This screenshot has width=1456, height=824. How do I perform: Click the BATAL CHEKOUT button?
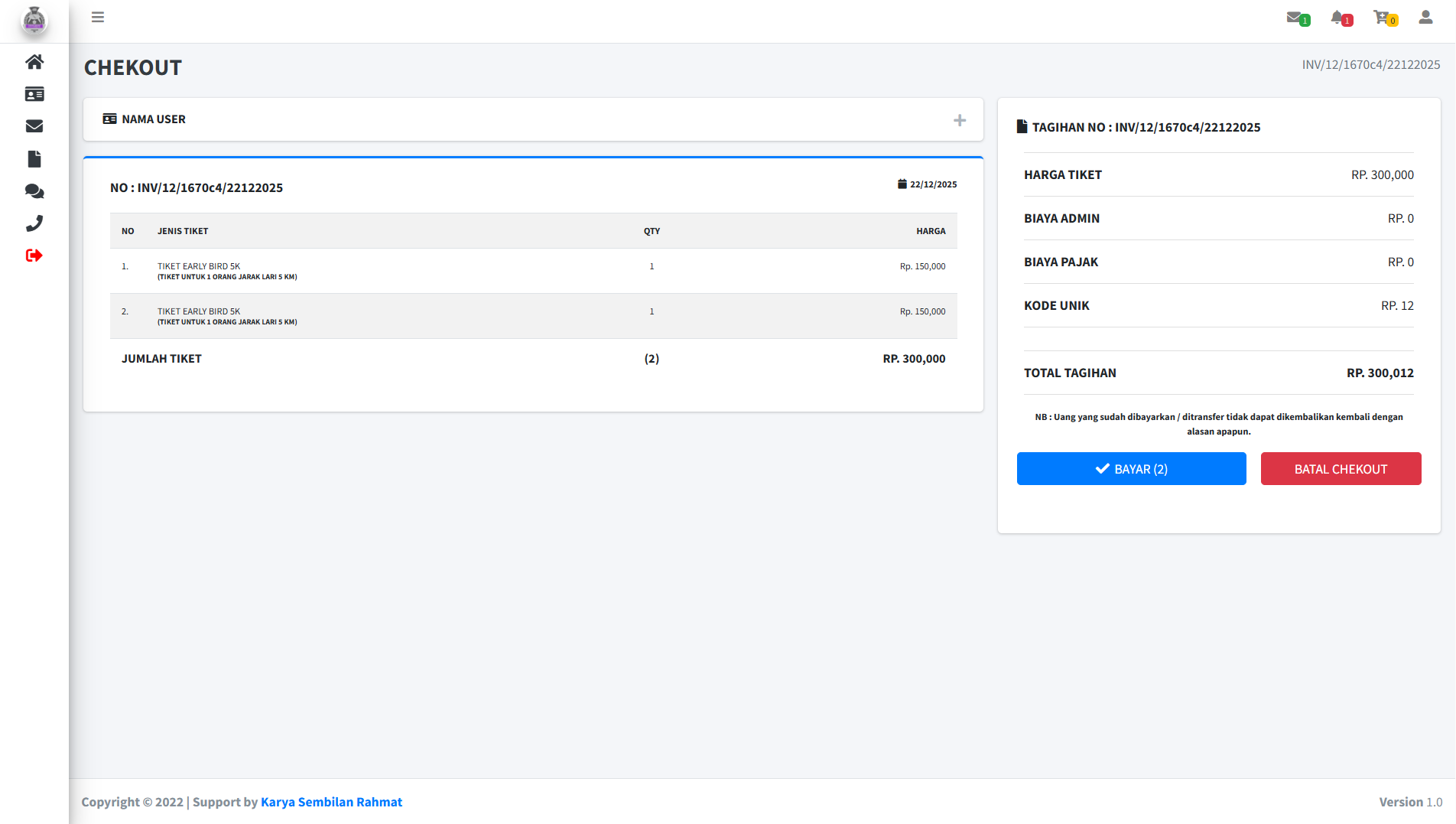1341,469
